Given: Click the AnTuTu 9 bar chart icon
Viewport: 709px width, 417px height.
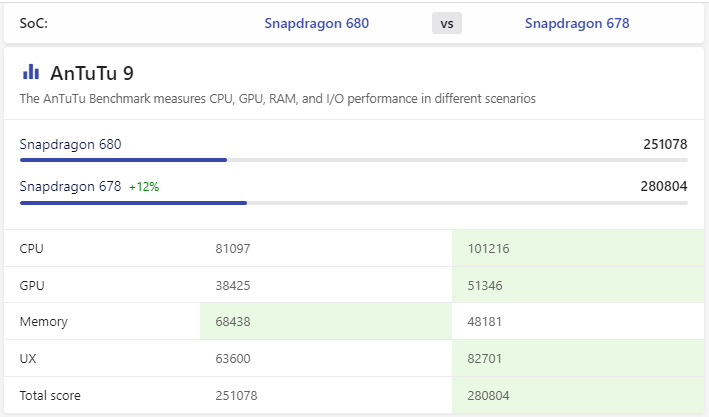Looking at the screenshot, I should (31, 72).
